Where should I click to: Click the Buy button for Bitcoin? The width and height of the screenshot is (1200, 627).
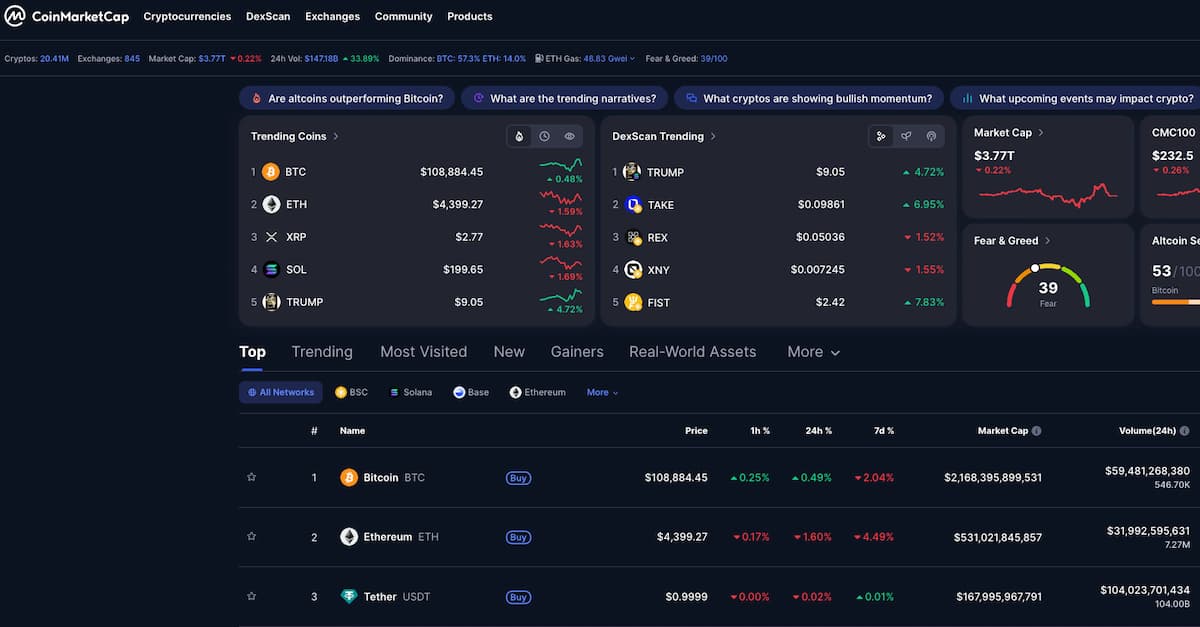click(518, 478)
